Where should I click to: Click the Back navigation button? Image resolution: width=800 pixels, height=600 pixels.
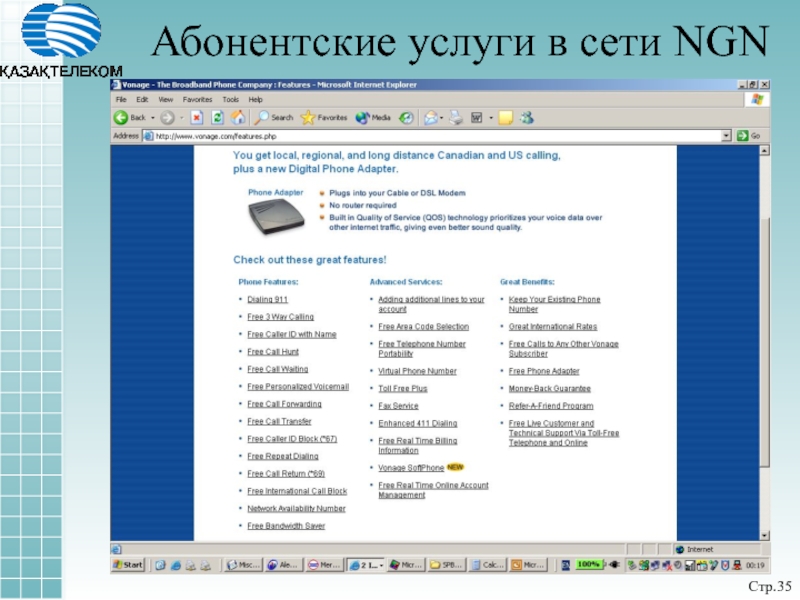pyautogui.click(x=130, y=118)
